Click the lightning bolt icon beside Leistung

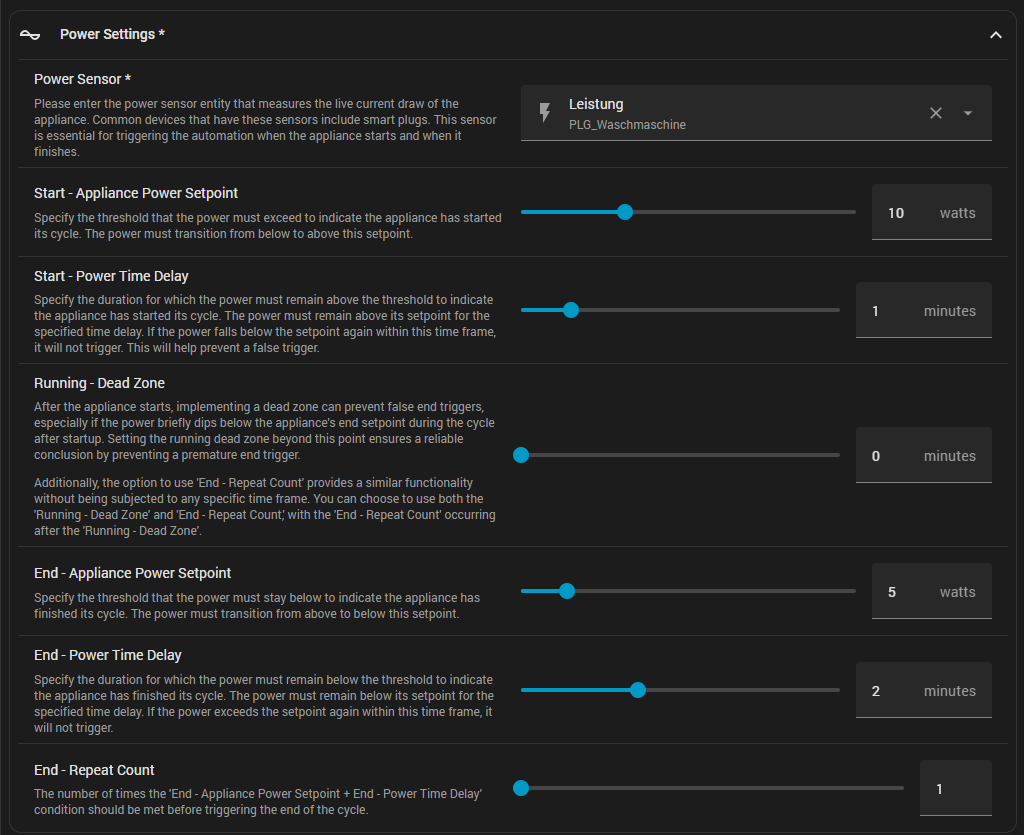[545, 113]
